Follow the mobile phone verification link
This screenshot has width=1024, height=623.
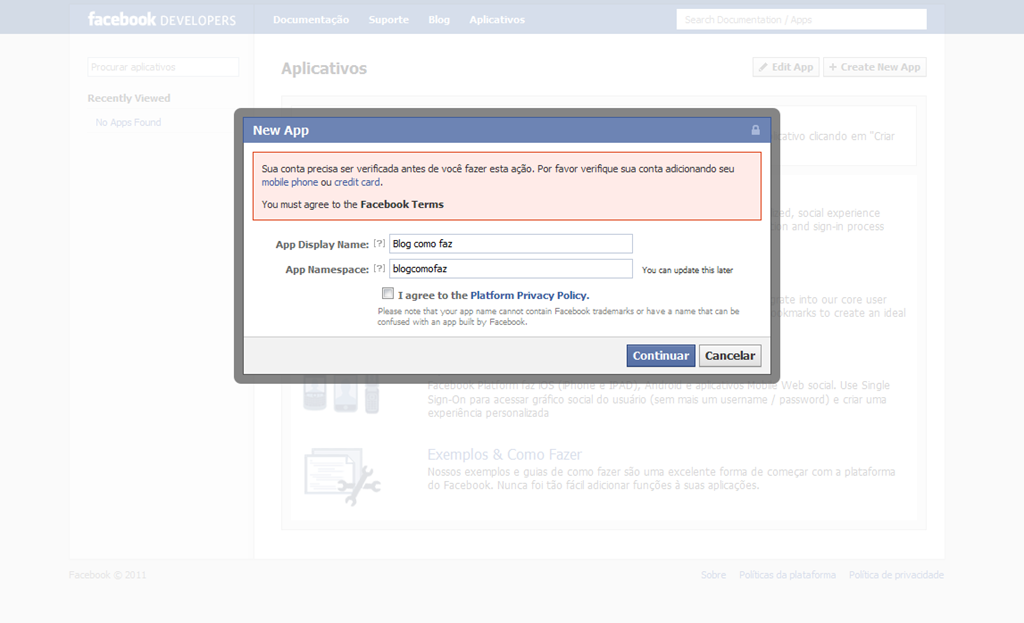coord(289,182)
